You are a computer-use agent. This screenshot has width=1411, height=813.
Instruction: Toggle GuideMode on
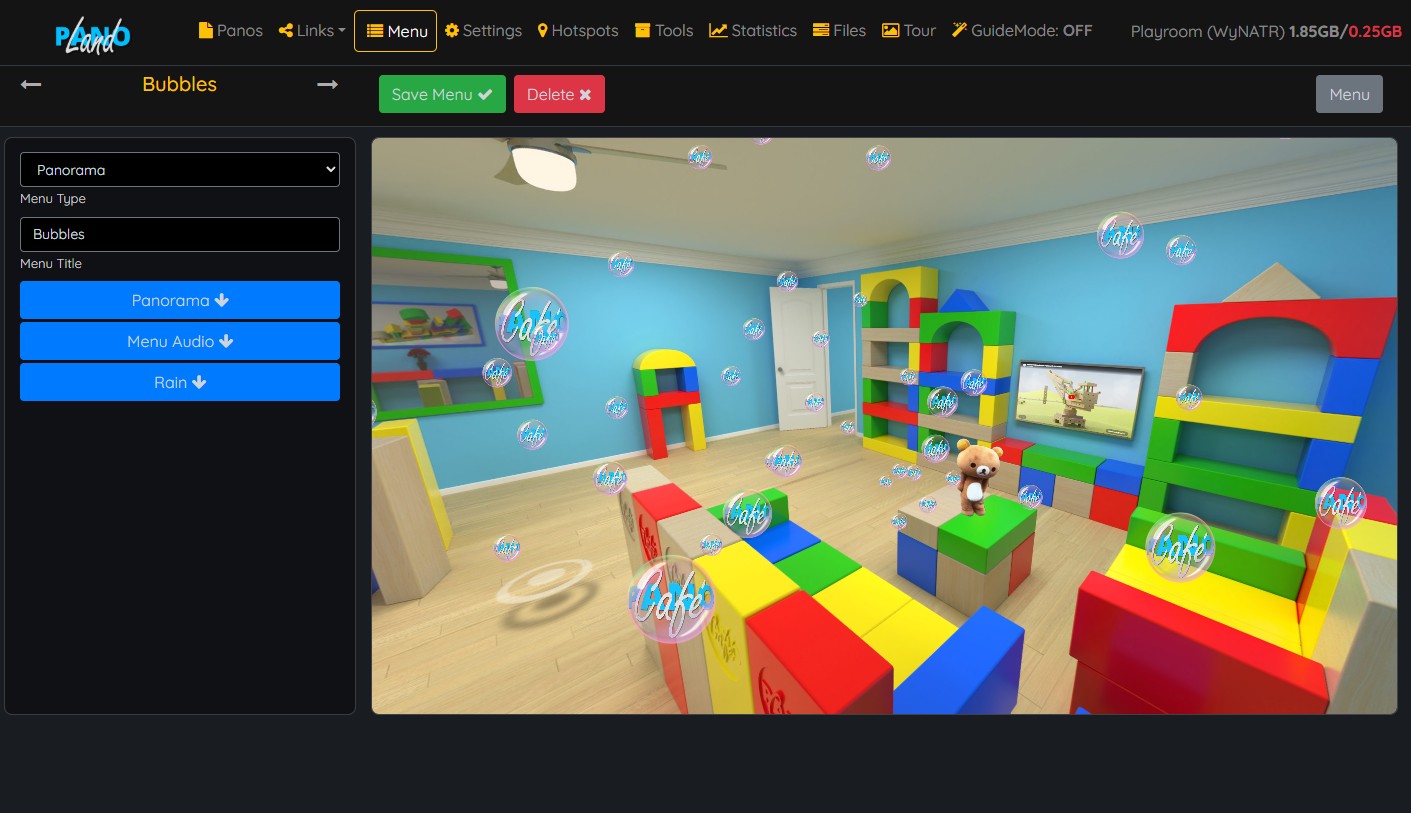[x=1022, y=31]
